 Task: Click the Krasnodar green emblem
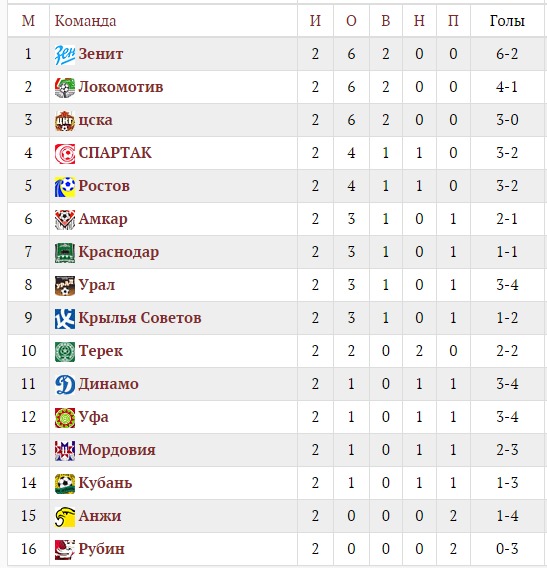[65, 252]
